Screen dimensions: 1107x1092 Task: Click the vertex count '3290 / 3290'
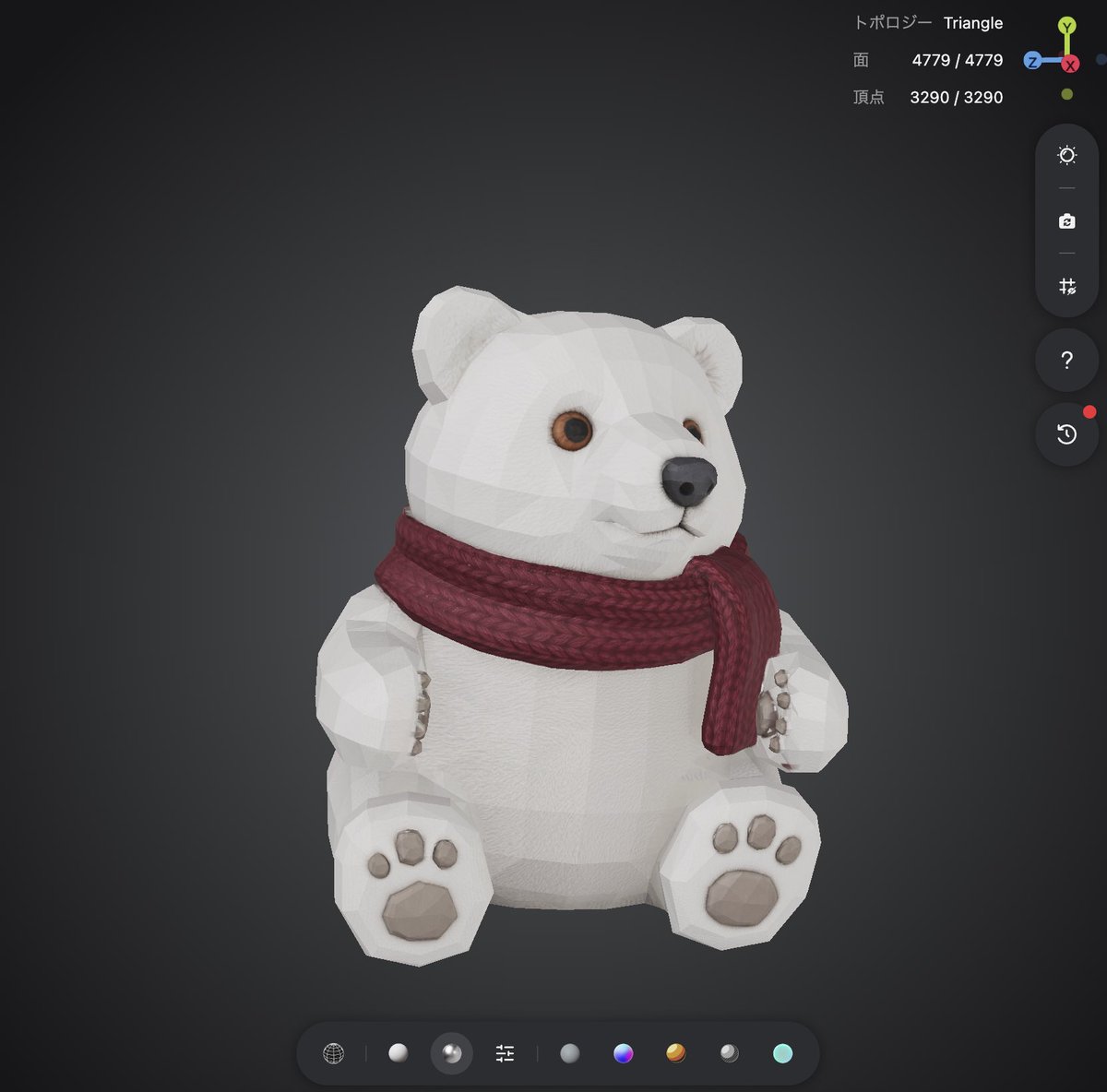tap(957, 97)
